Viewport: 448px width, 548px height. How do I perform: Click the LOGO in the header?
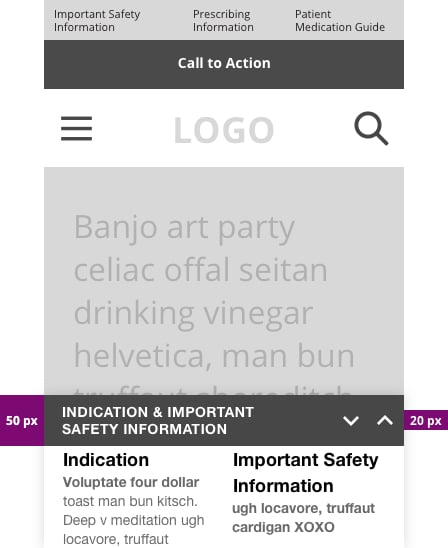[x=224, y=130]
